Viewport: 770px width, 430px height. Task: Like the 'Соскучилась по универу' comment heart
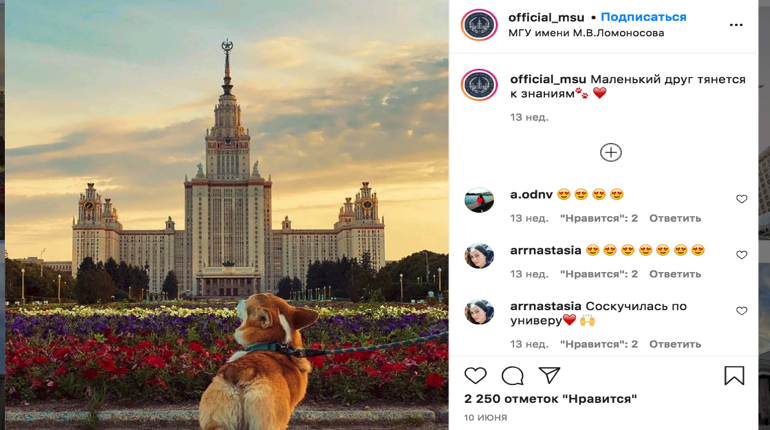[x=742, y=311]
